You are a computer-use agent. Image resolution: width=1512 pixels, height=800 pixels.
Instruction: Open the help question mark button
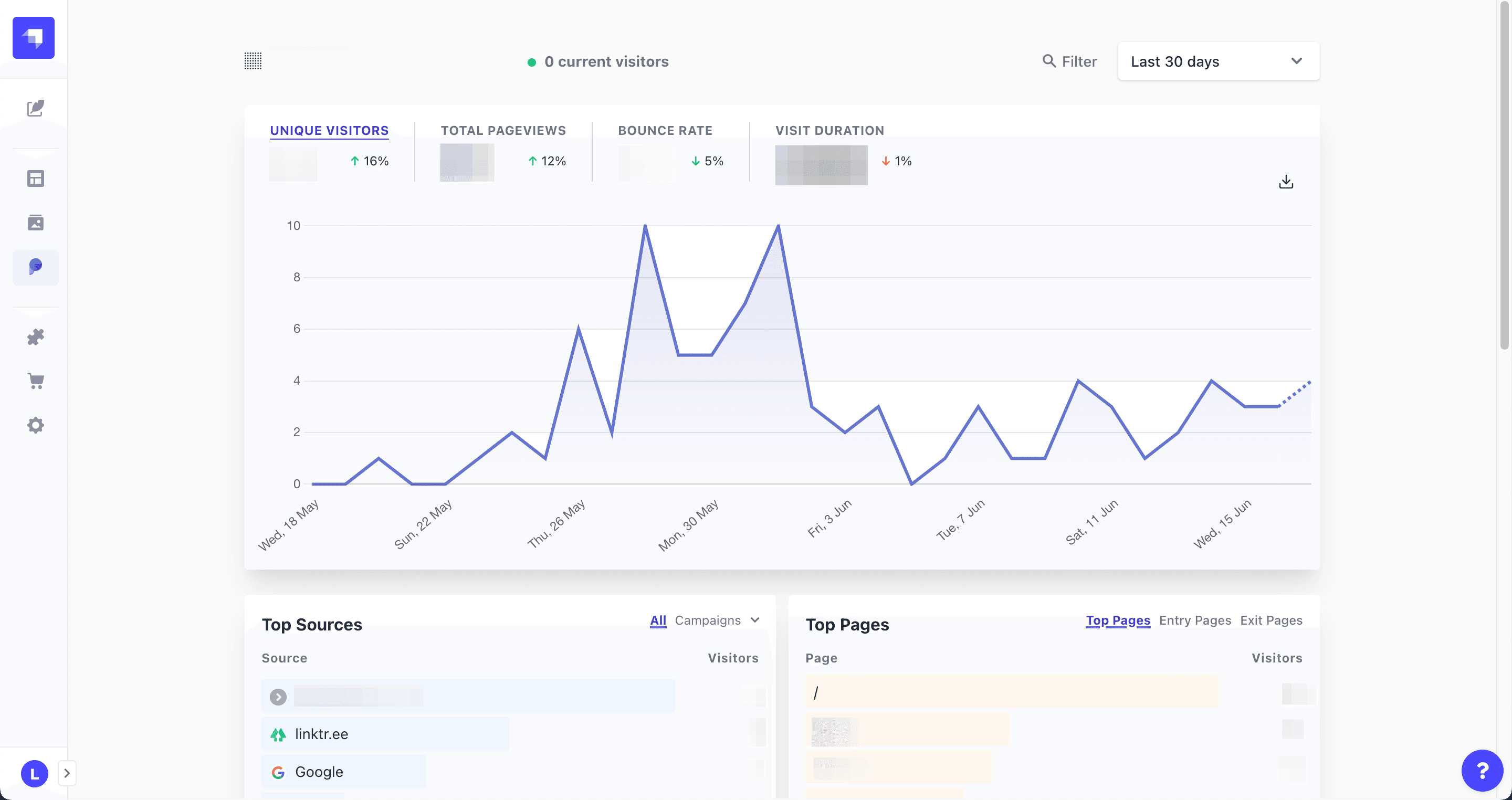1482,771
